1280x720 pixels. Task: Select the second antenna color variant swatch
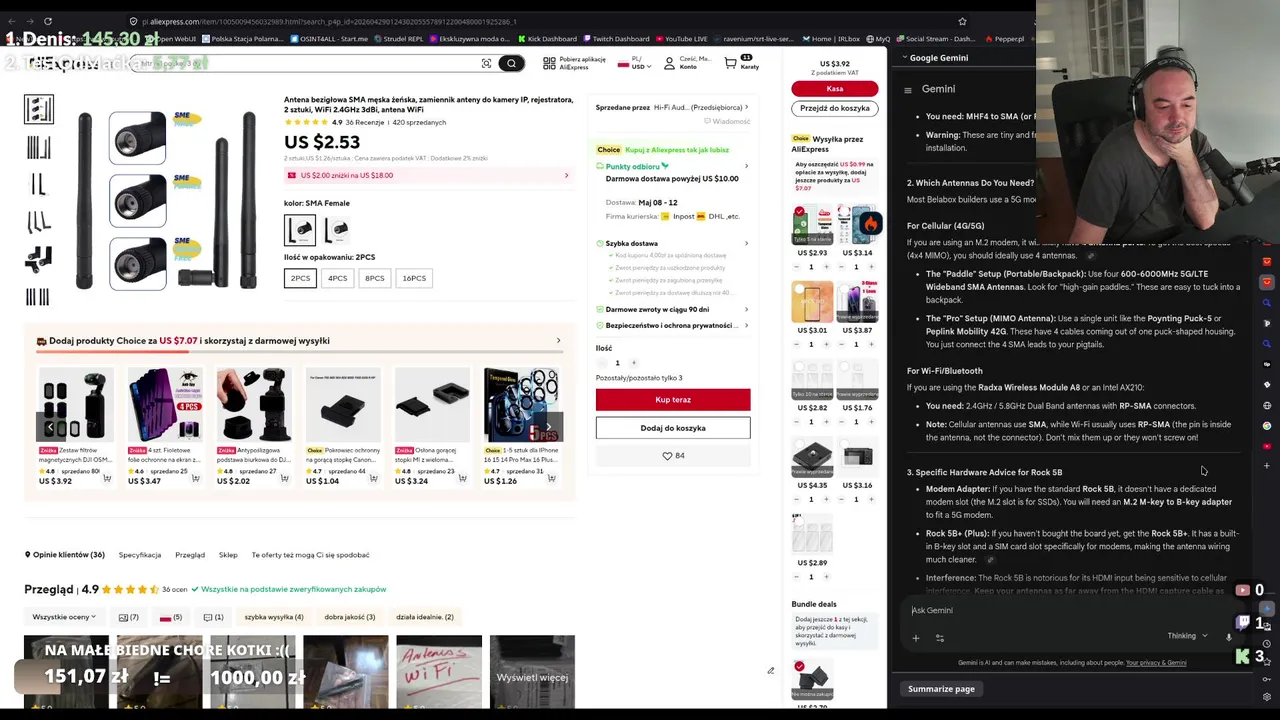pos(337,229)
